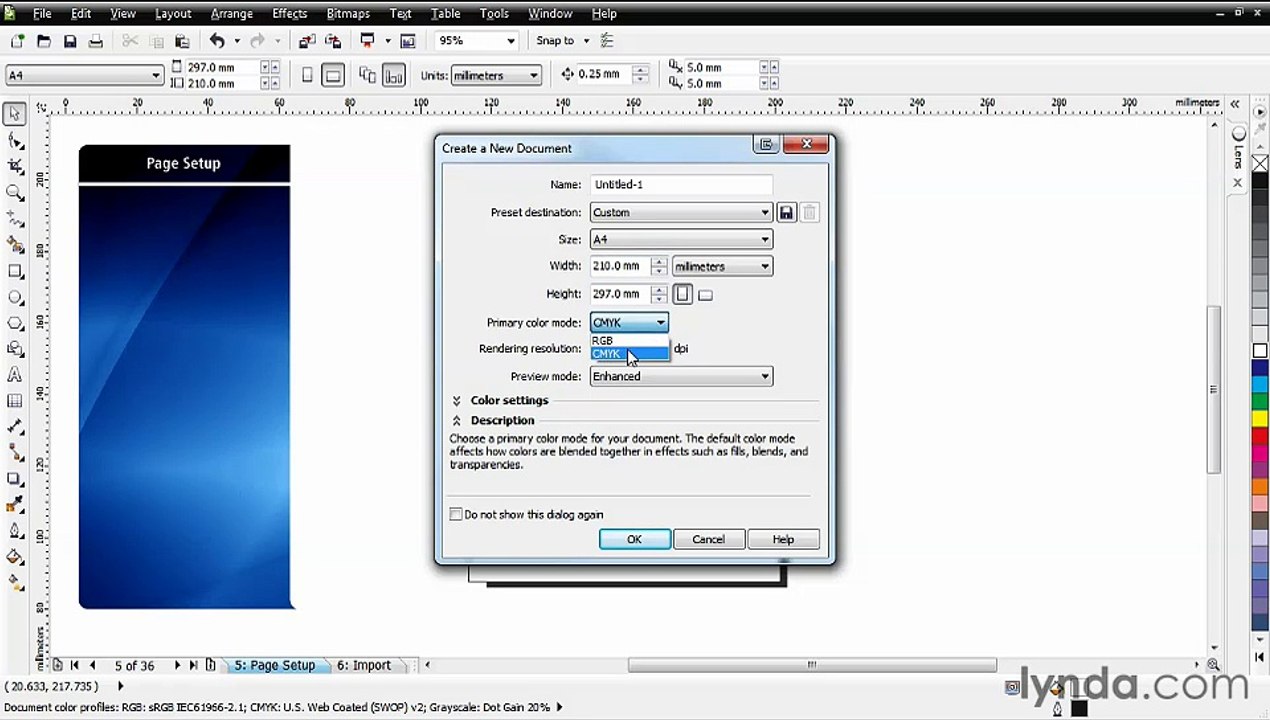Pick the red swatch in color palette
The height and width of the screenshot is (720, 1270).
click(1260, 437)
